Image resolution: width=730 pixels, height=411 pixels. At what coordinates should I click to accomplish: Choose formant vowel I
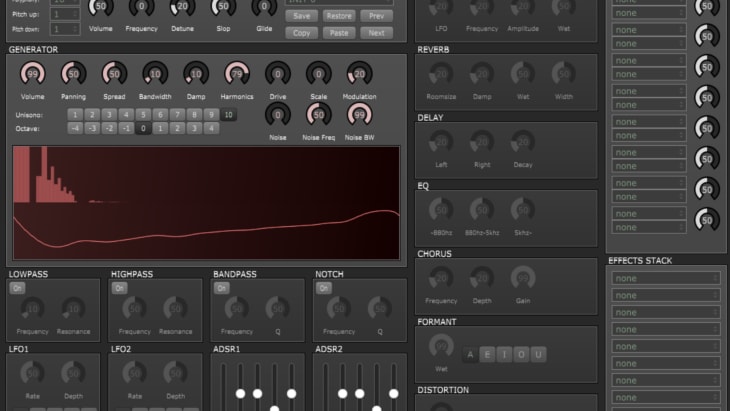[504, 355]
